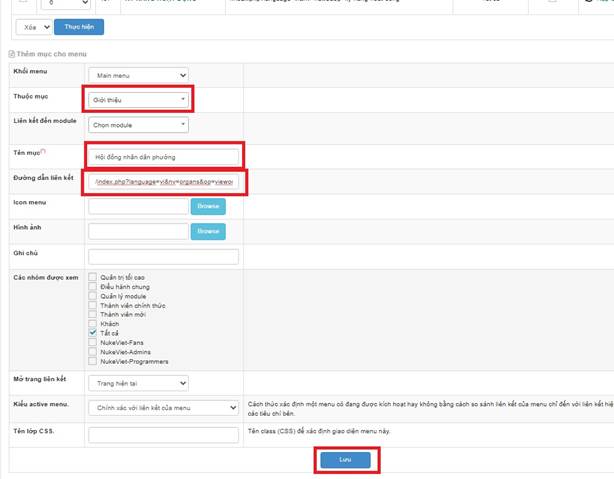This screenshot has width=614, height=479.
Task: Open the Mở trang liên kết dropdown
Action: tap(137, 383)
